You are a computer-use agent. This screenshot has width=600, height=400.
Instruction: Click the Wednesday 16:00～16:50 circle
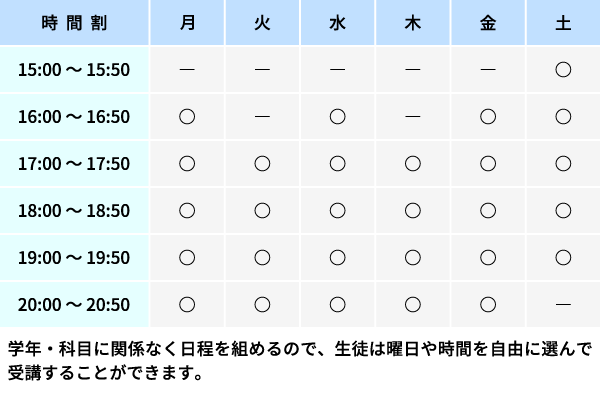[x=337, y=116]
